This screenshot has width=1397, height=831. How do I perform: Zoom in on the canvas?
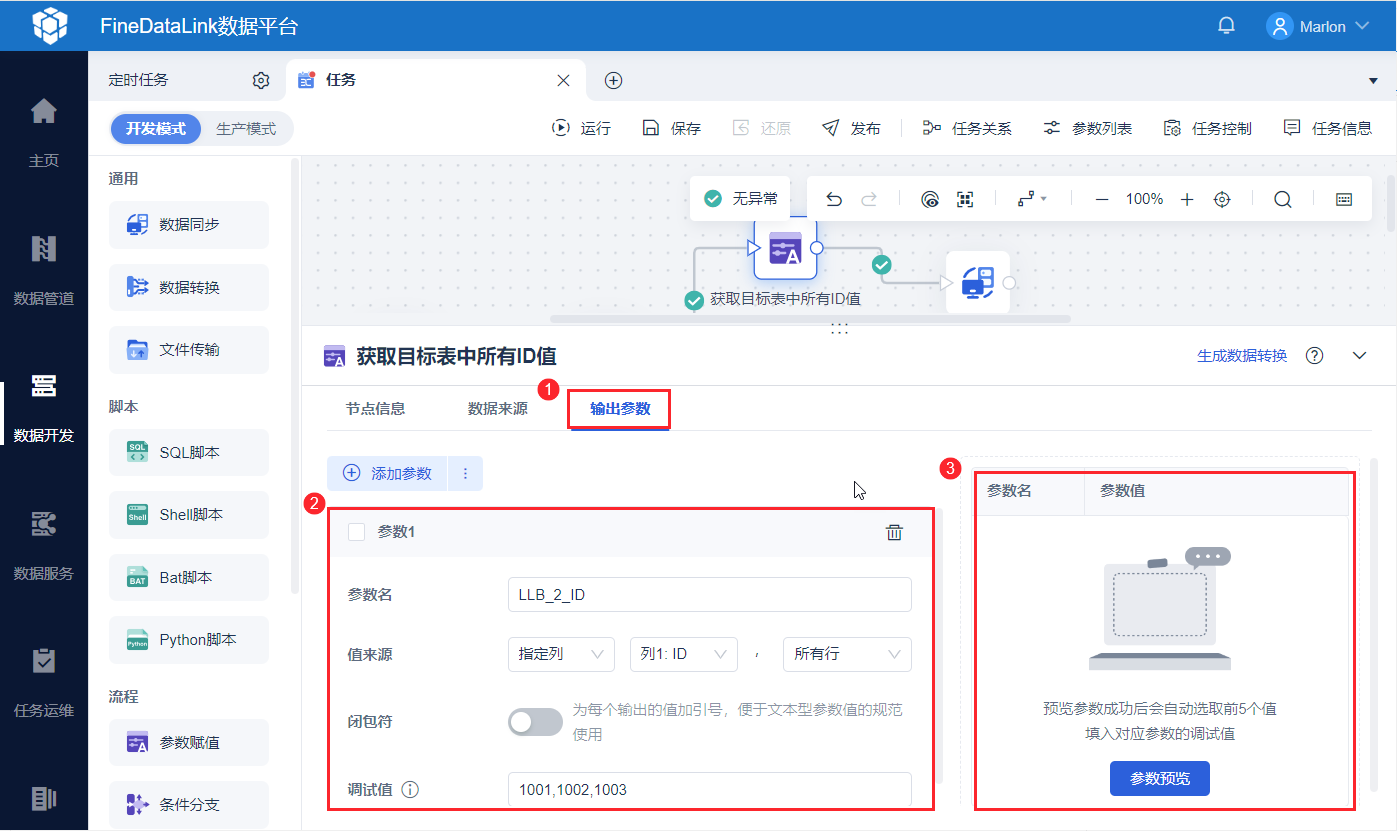1187,199
